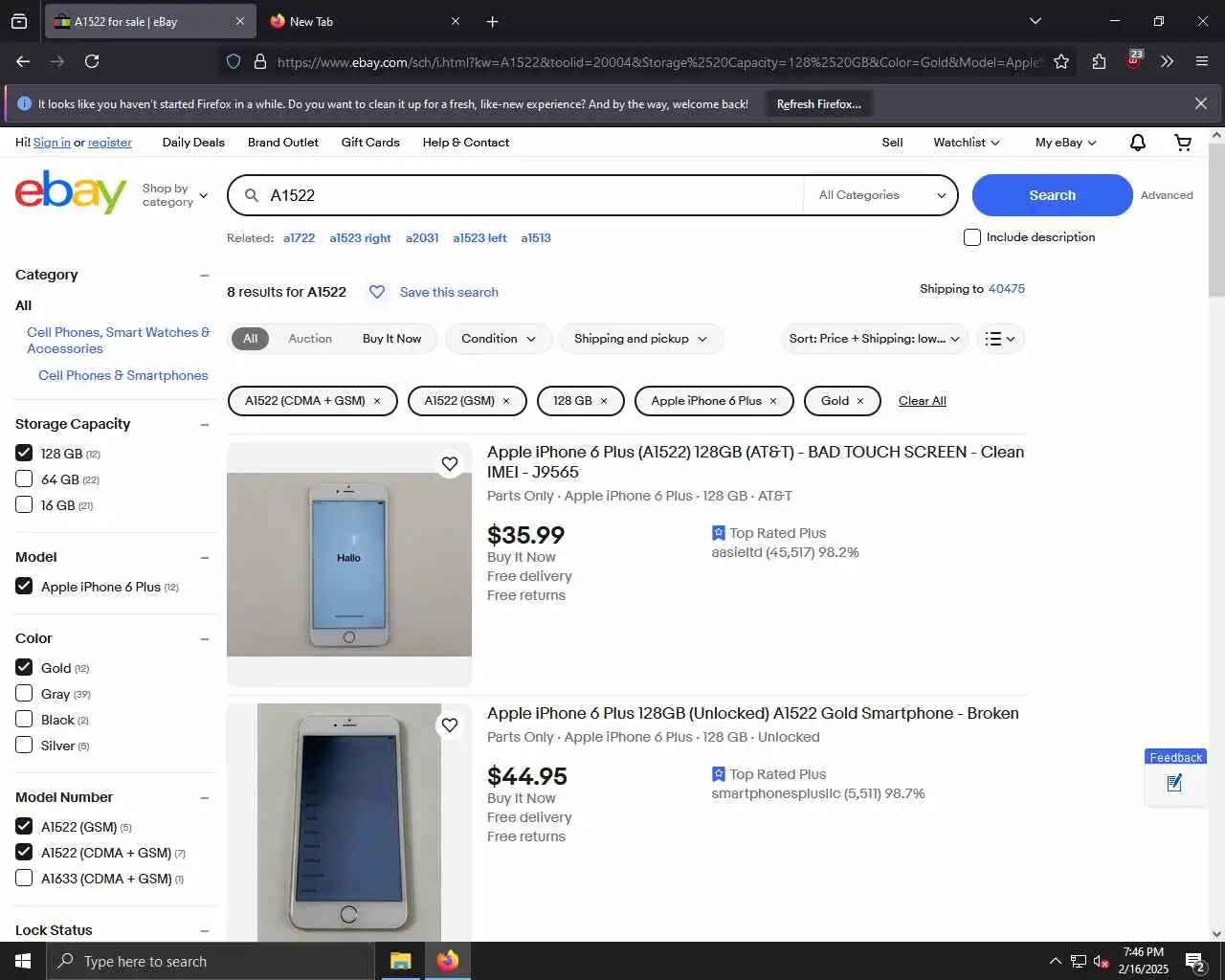Open the shopping cart
Viewport: 1225px width, 980px height.
1183,143
